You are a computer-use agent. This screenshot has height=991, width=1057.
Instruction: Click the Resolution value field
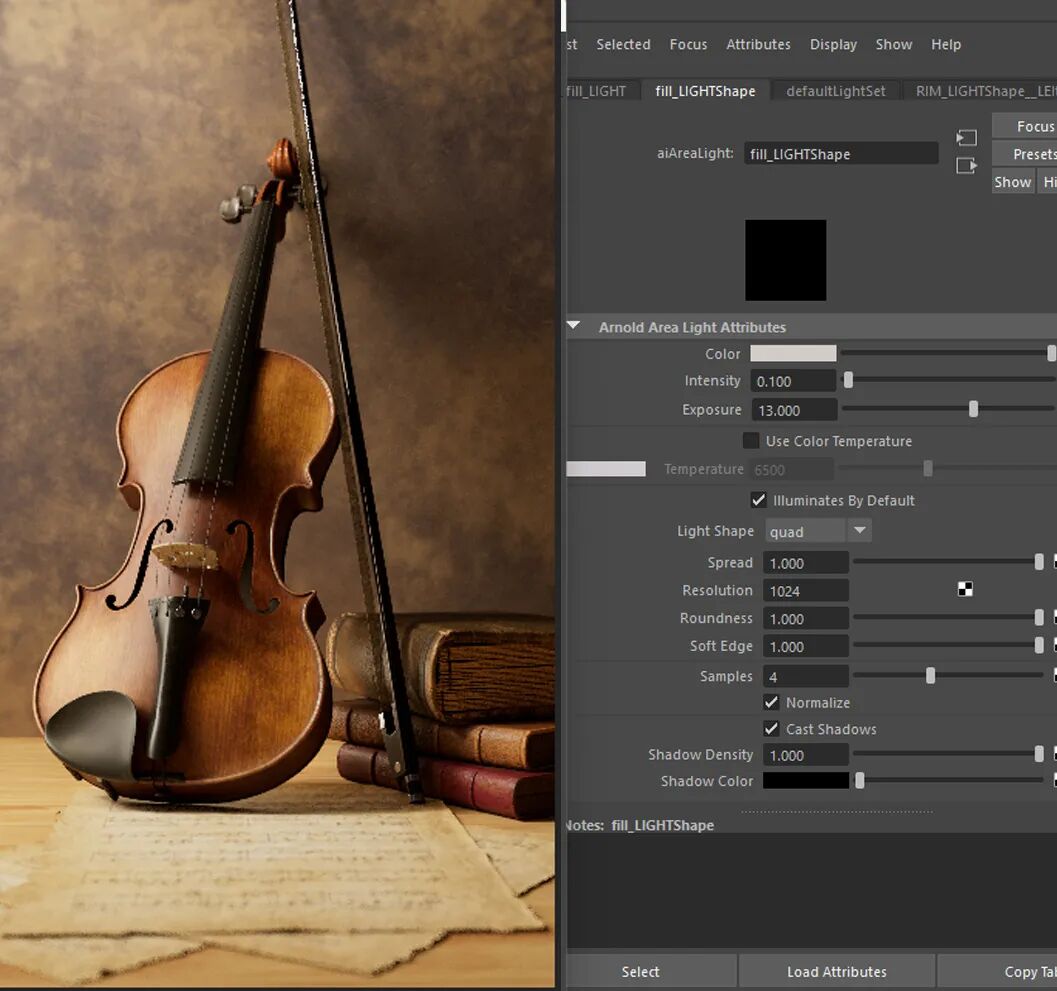click(805, 591)
